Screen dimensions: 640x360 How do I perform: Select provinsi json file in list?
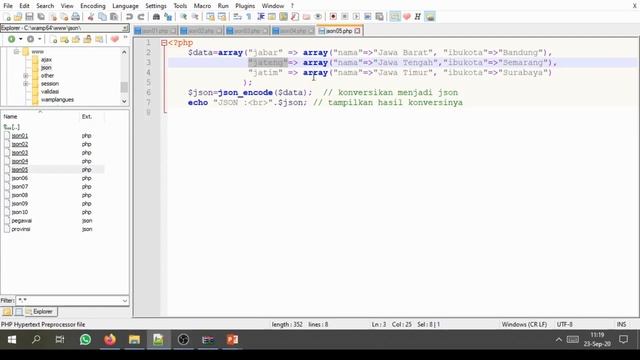pos(21,229)
